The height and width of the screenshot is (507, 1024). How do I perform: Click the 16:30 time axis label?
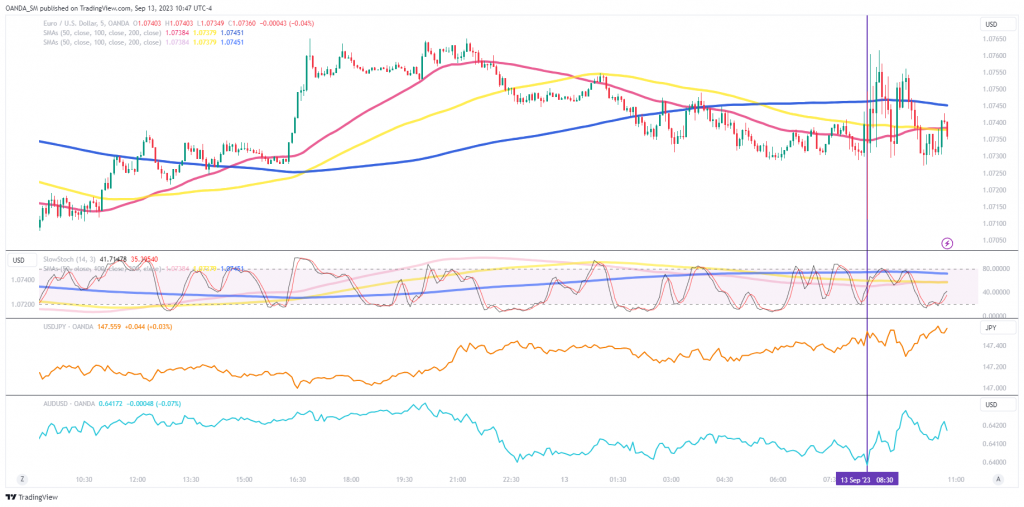(297, 479)
